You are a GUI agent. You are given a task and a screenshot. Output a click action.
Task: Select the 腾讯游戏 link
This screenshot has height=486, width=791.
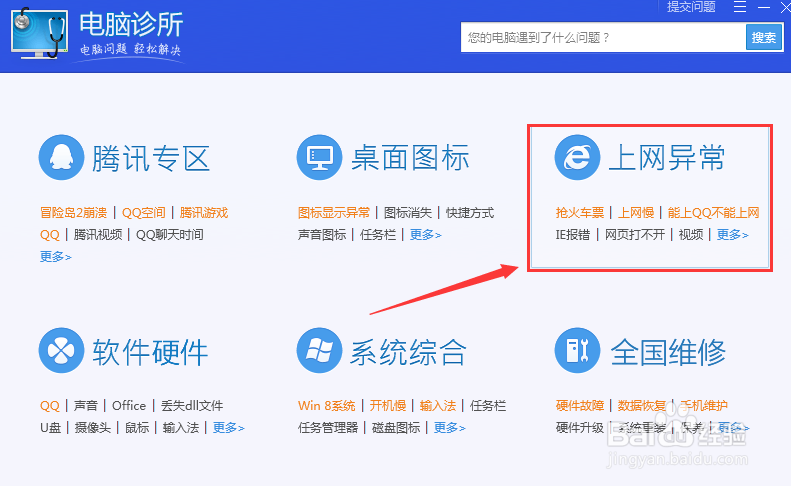coord(204,212)
